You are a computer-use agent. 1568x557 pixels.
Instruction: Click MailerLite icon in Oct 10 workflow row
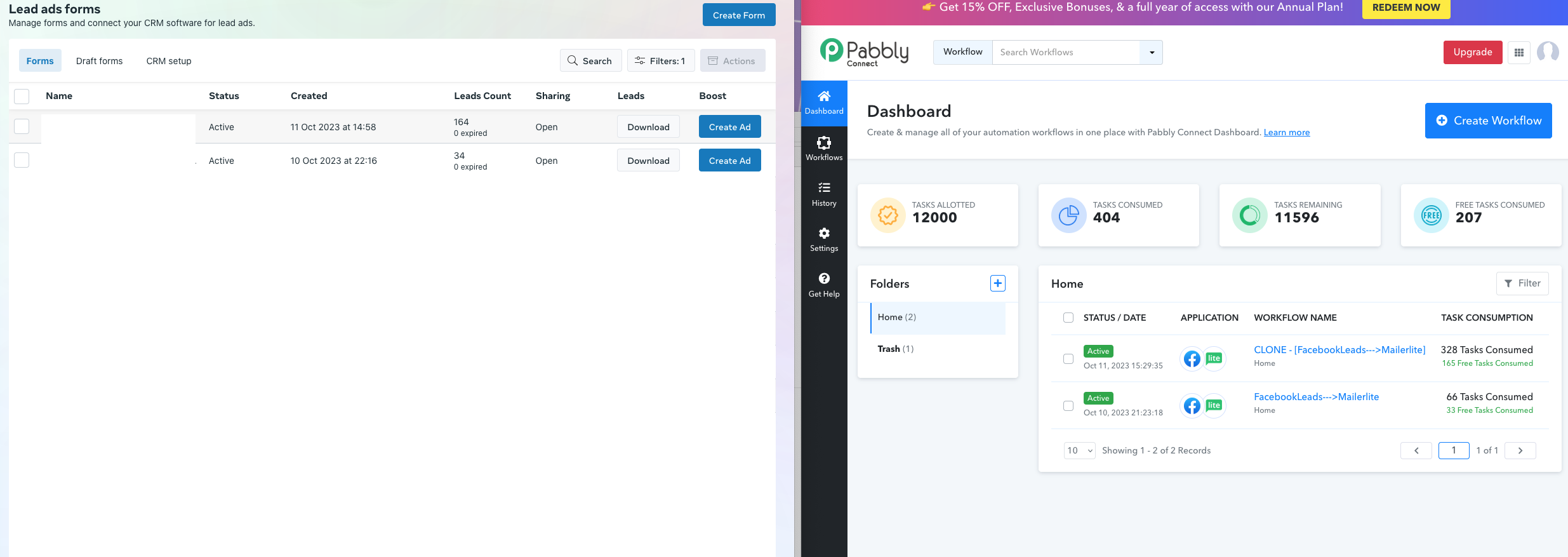pyautogui.click(x=1214, y=405)
